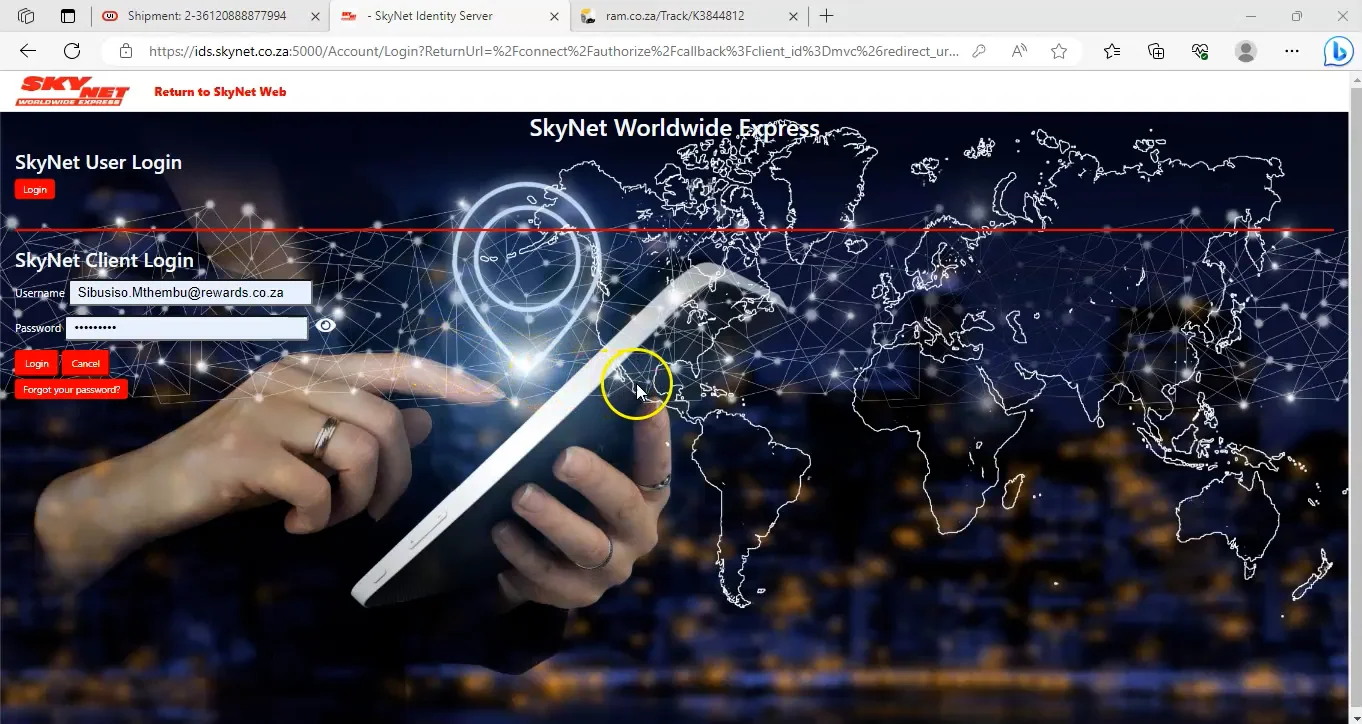Switch to the ram.co.za Track tab
Image resolution: width=1362 pixels, height=724 pixels.
675,16
